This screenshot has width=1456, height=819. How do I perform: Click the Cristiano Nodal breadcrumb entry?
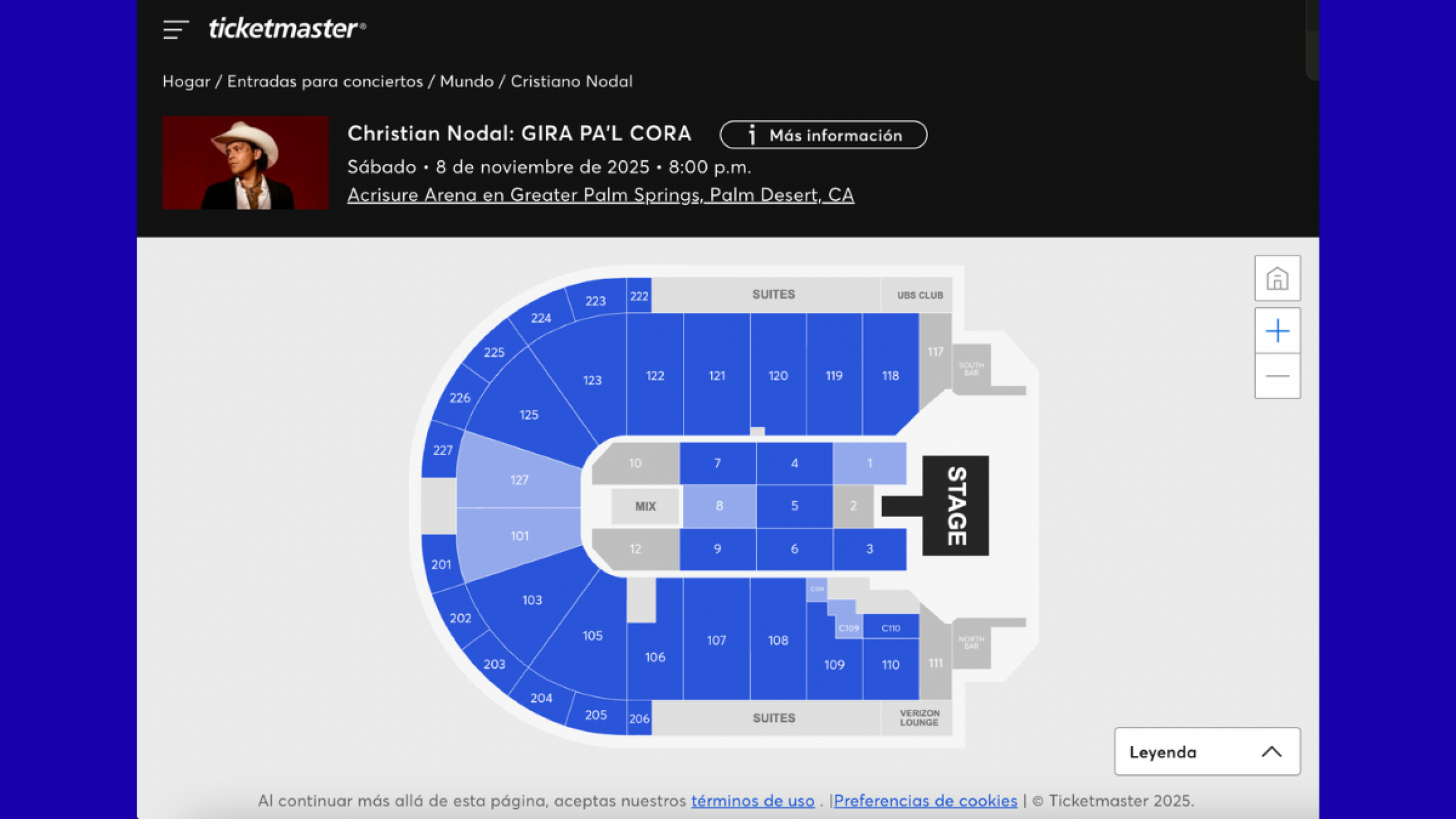(x=571, y=81)
